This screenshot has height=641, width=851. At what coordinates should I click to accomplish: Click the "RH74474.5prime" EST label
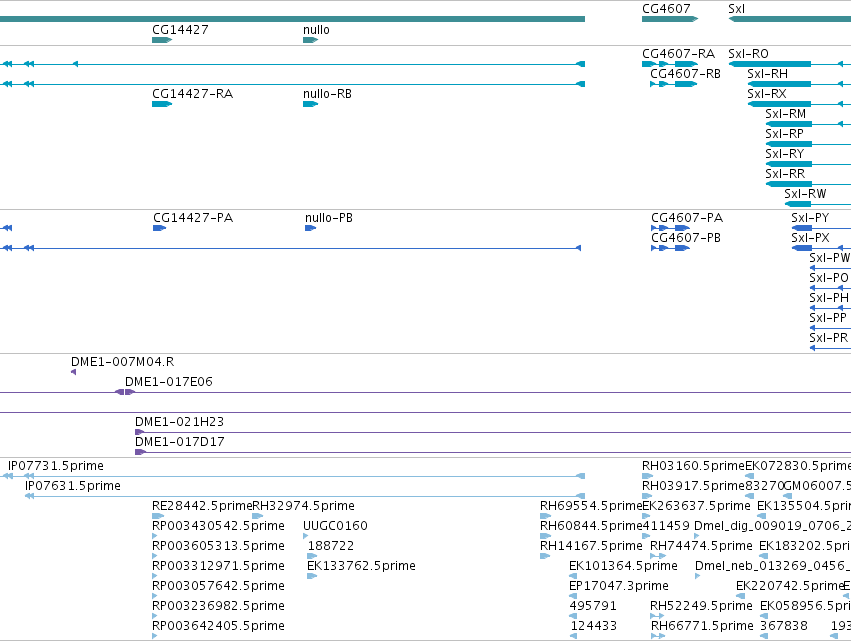click(701, 547)
